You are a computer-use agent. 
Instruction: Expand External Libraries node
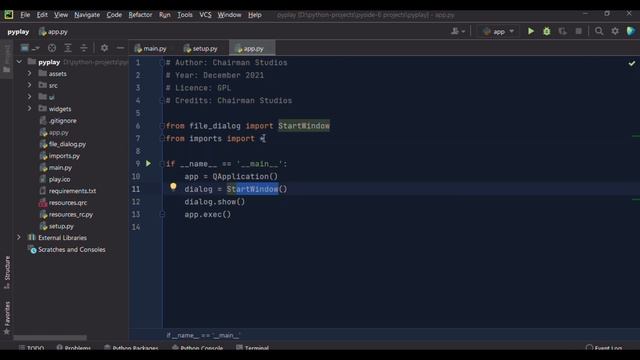[x=19, y=237]
